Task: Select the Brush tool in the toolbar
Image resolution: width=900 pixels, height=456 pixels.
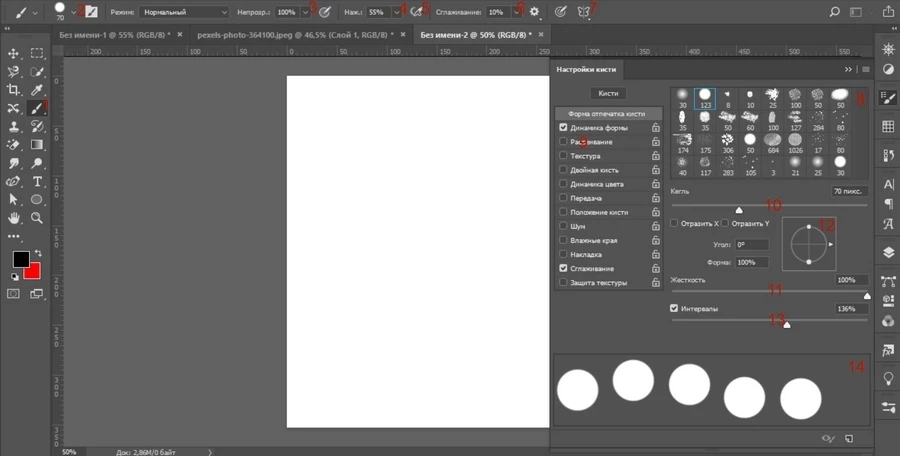Action: [36, 108]
